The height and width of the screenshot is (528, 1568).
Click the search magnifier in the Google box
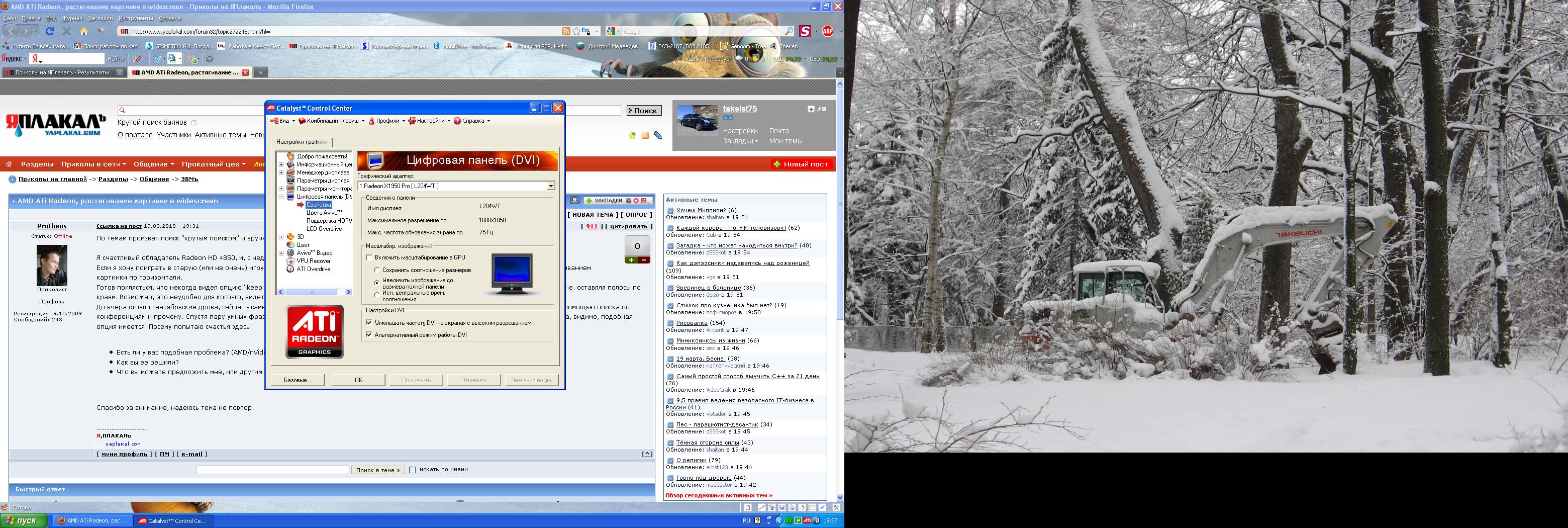[x=789, y=31]
